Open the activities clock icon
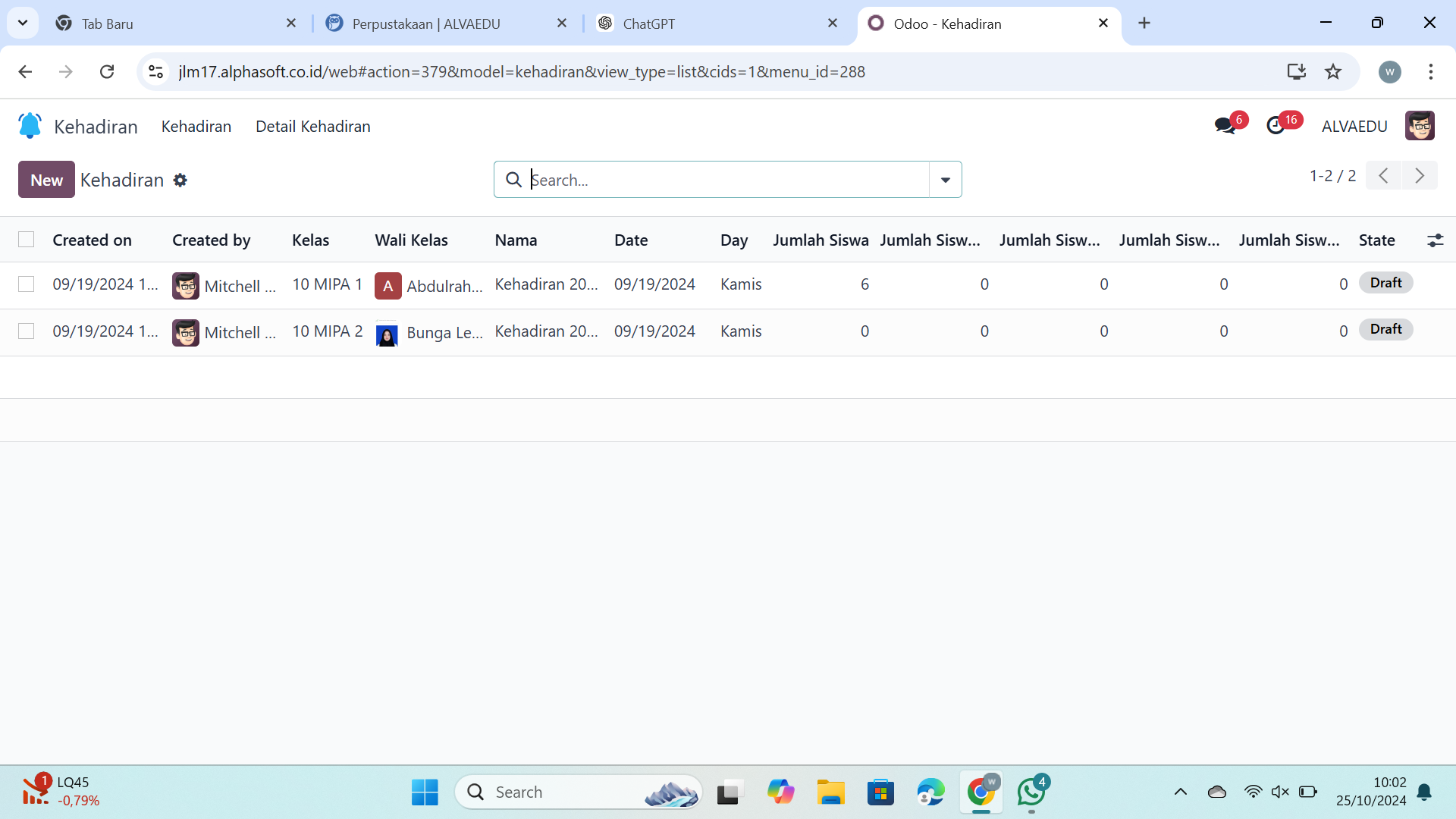This screenshot has width=1456, height=819. tap(1276, 126)
